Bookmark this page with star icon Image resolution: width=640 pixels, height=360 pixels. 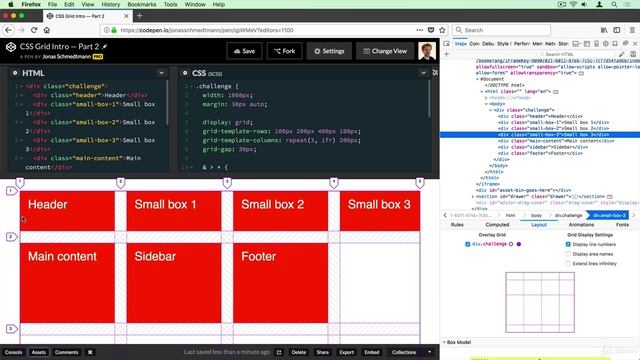[442, 30]
